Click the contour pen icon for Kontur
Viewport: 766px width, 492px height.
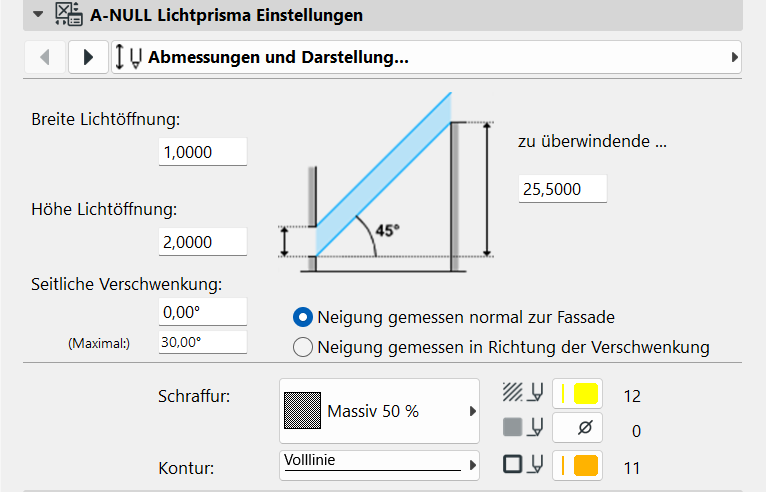[x=521, y=466]
